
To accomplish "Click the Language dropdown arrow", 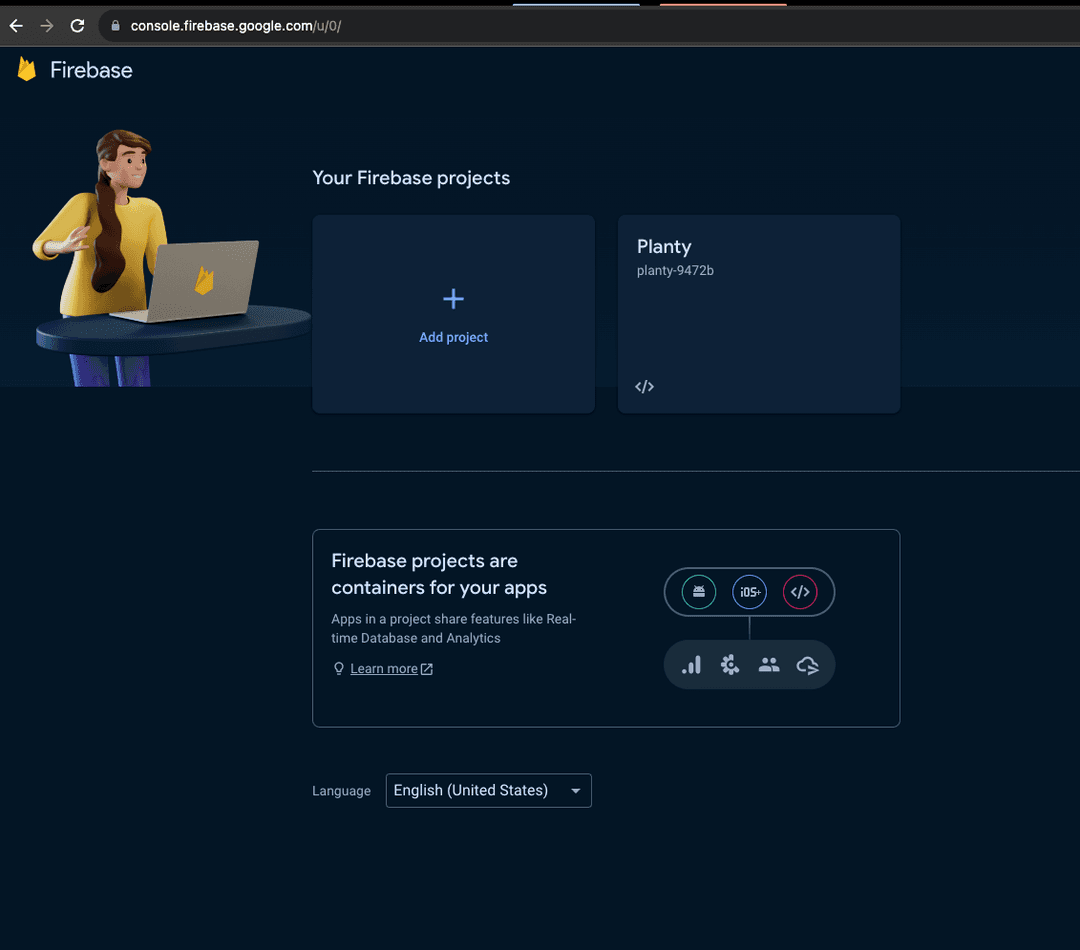I will [x=575, y=791].
